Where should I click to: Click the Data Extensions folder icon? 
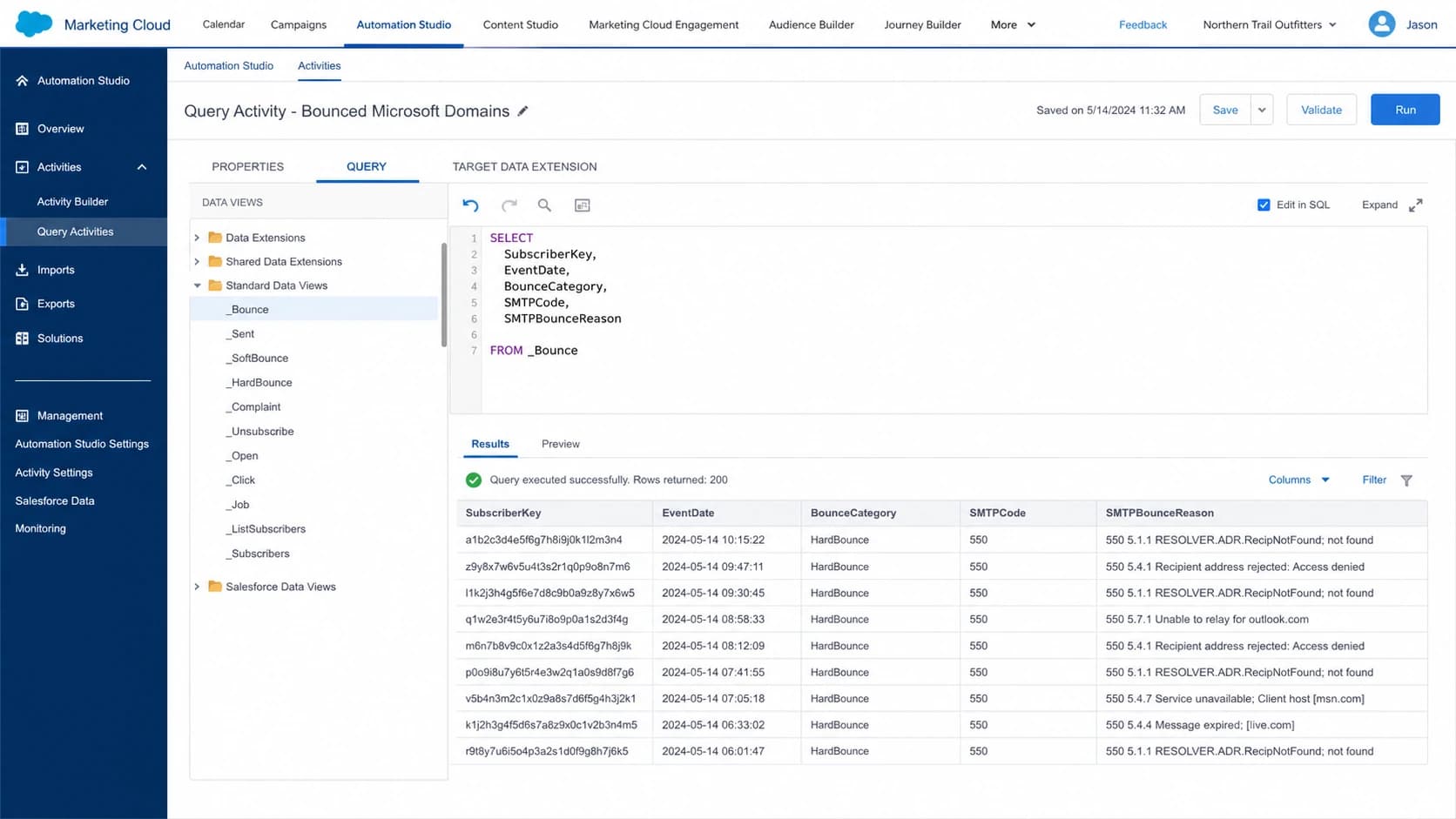coord(215,237)
